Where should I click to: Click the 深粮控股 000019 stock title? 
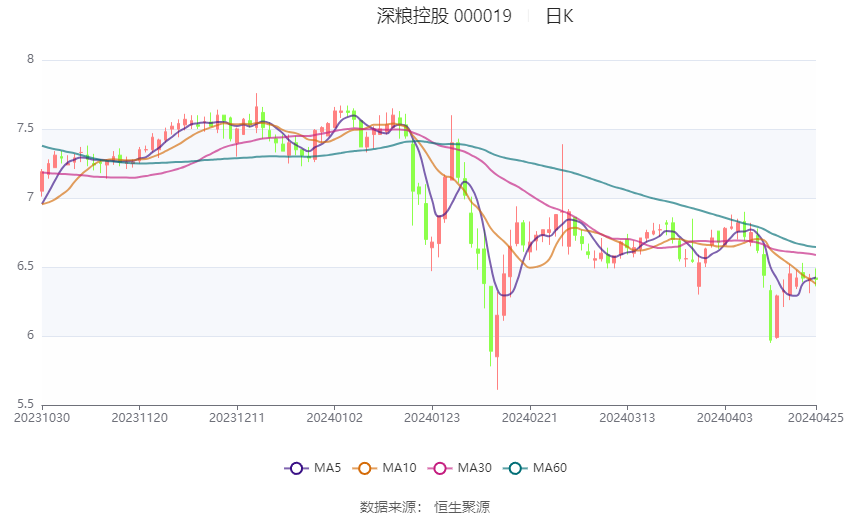[x=443, y=16]
